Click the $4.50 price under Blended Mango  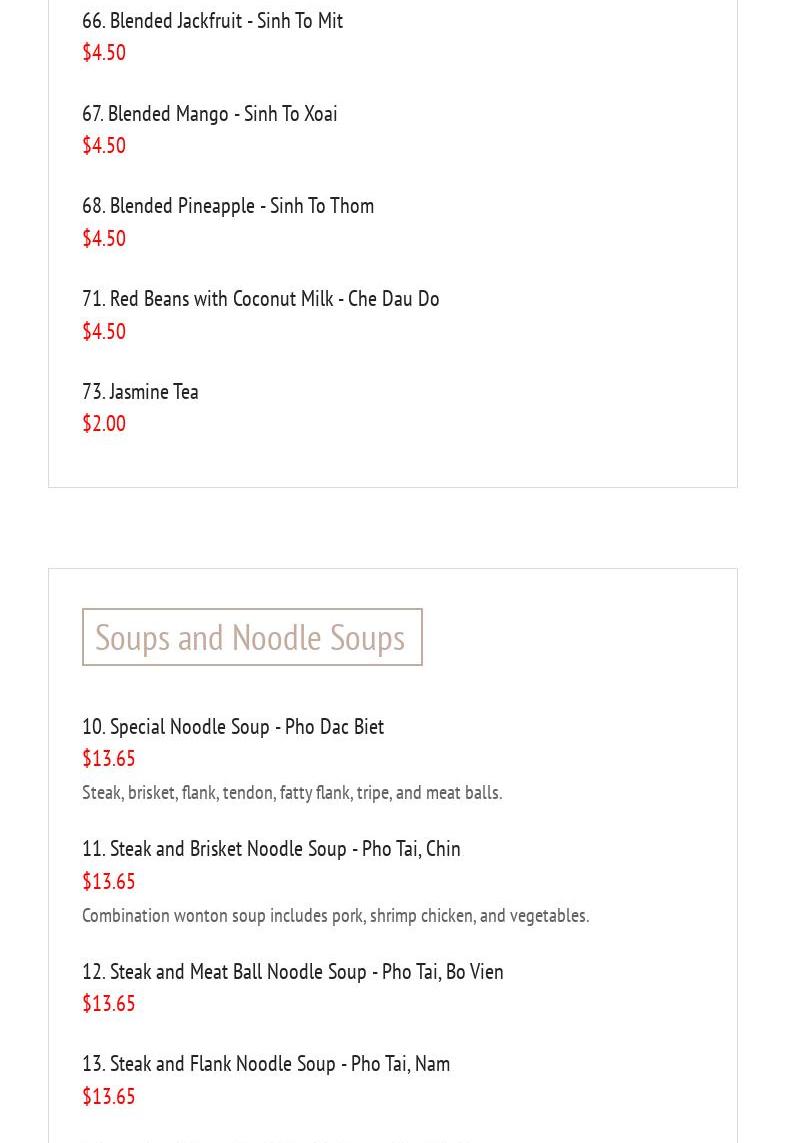pos(104,146)
